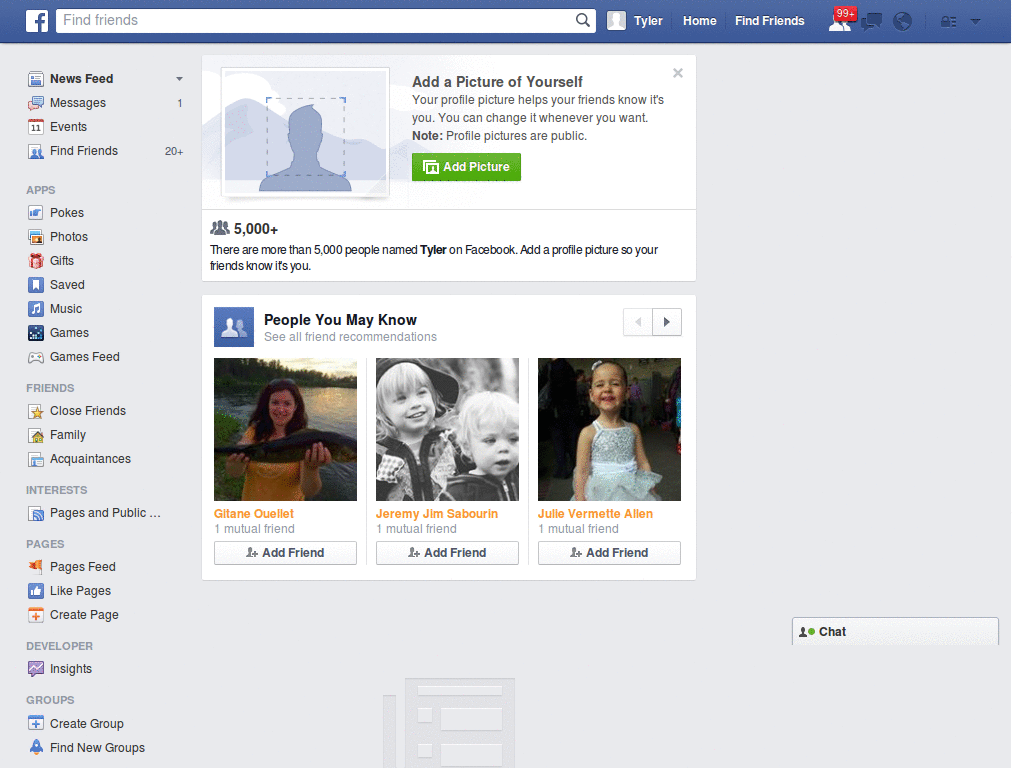Open the messages speech bubble icon in top bar
The image size is (1024, 768).
(871, 22)
